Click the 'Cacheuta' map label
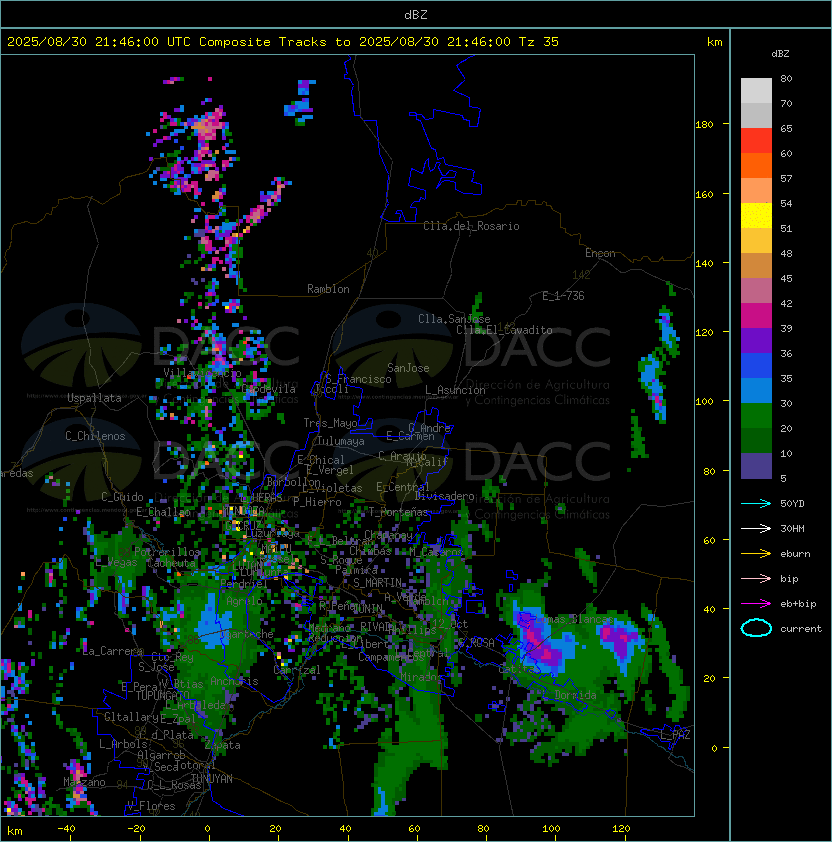832x842 pixels. (171, 563)
